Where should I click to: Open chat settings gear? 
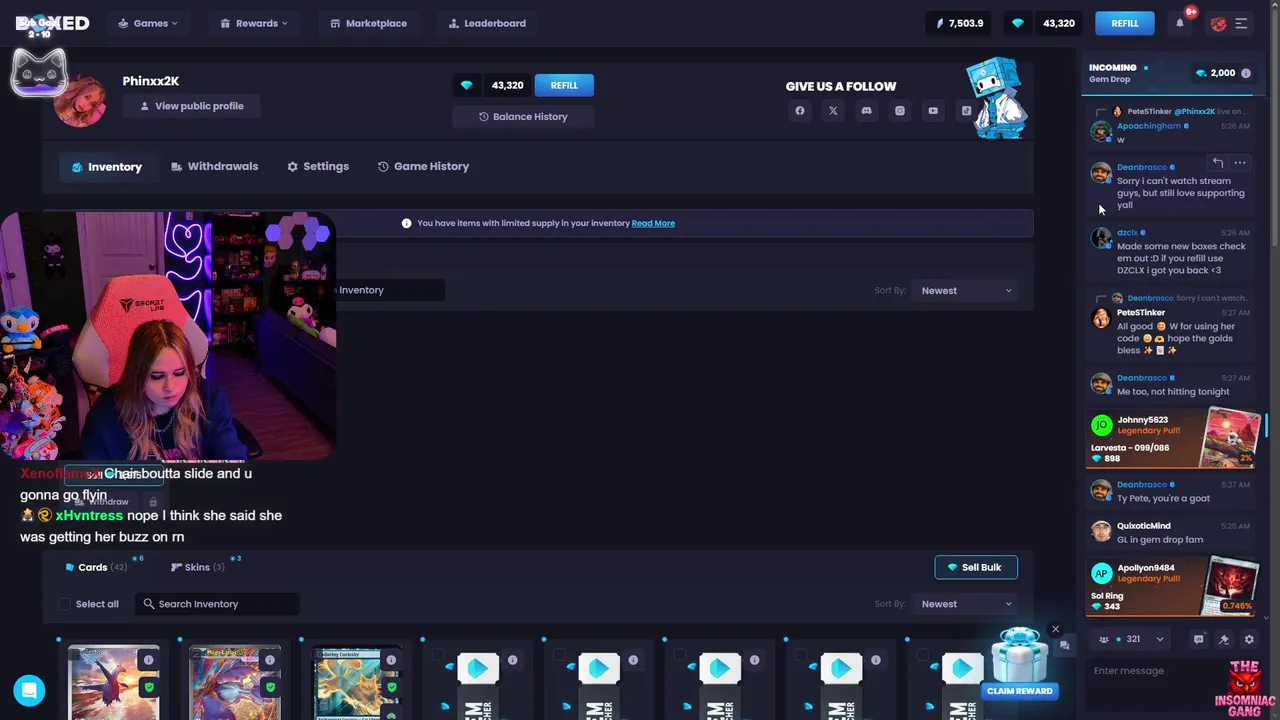point(1249,639)
